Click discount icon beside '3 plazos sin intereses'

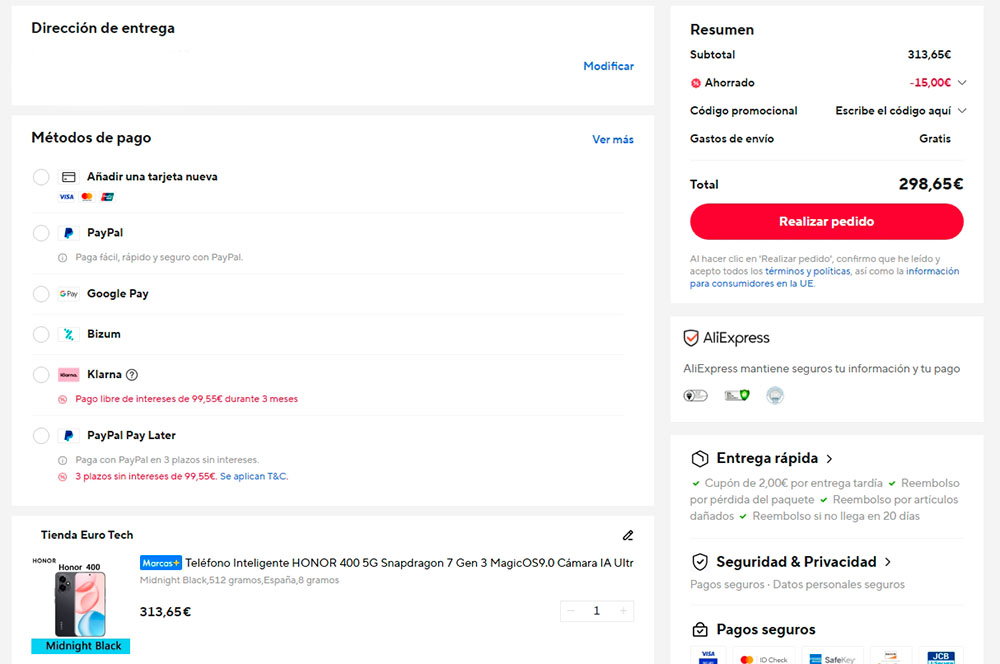[x=62, y=476]
